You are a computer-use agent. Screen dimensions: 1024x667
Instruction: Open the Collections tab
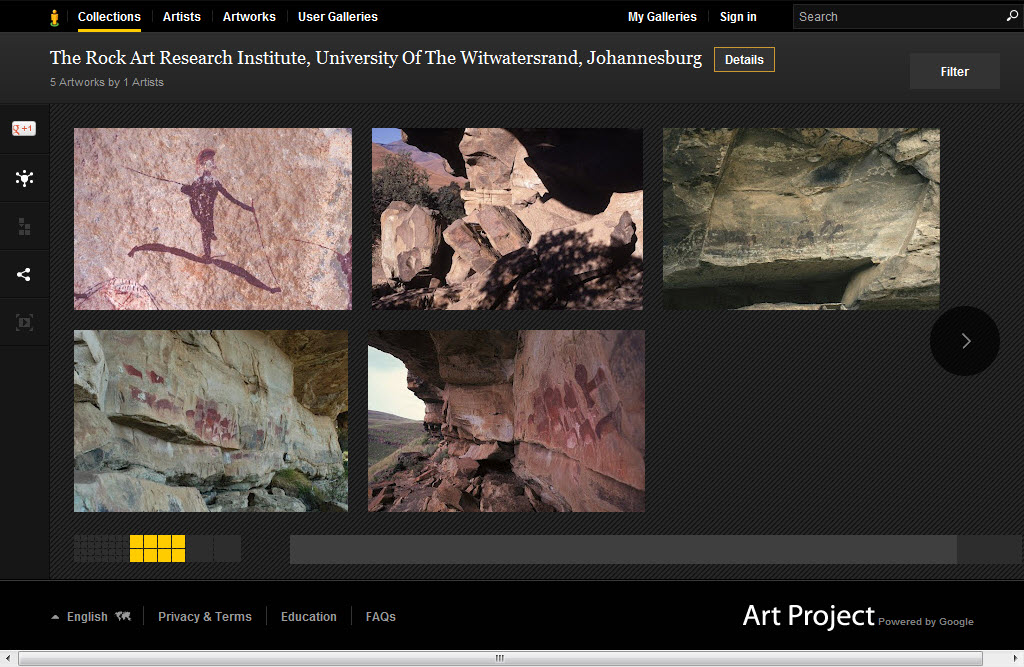(109, 17)
